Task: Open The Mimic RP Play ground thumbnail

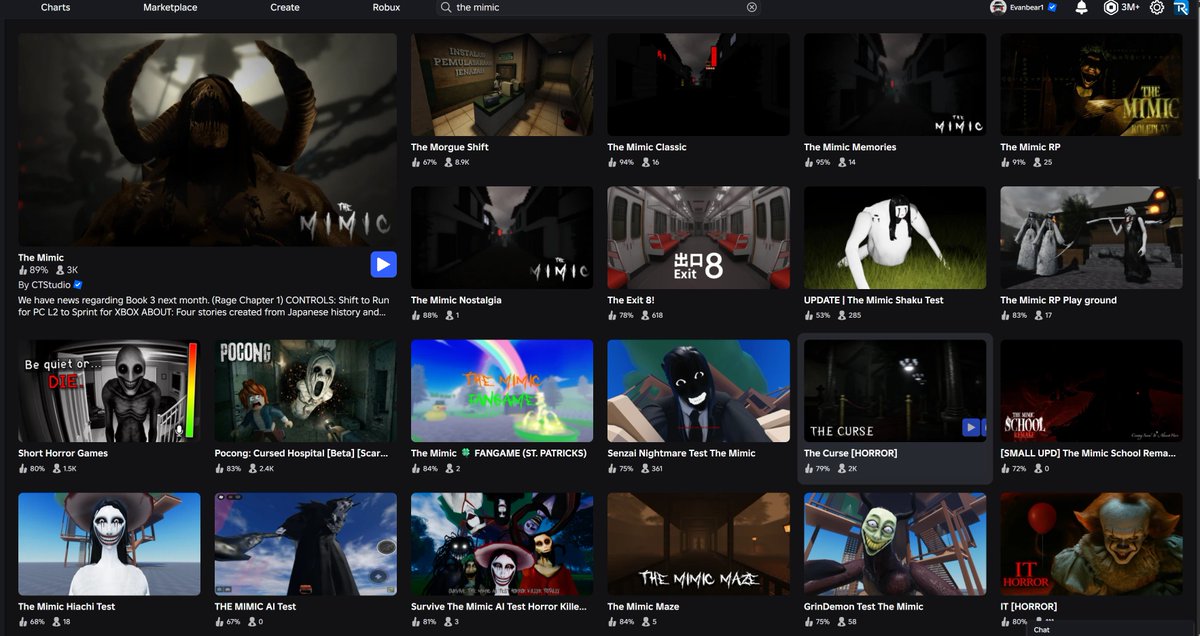Action: pos(1091,238)
